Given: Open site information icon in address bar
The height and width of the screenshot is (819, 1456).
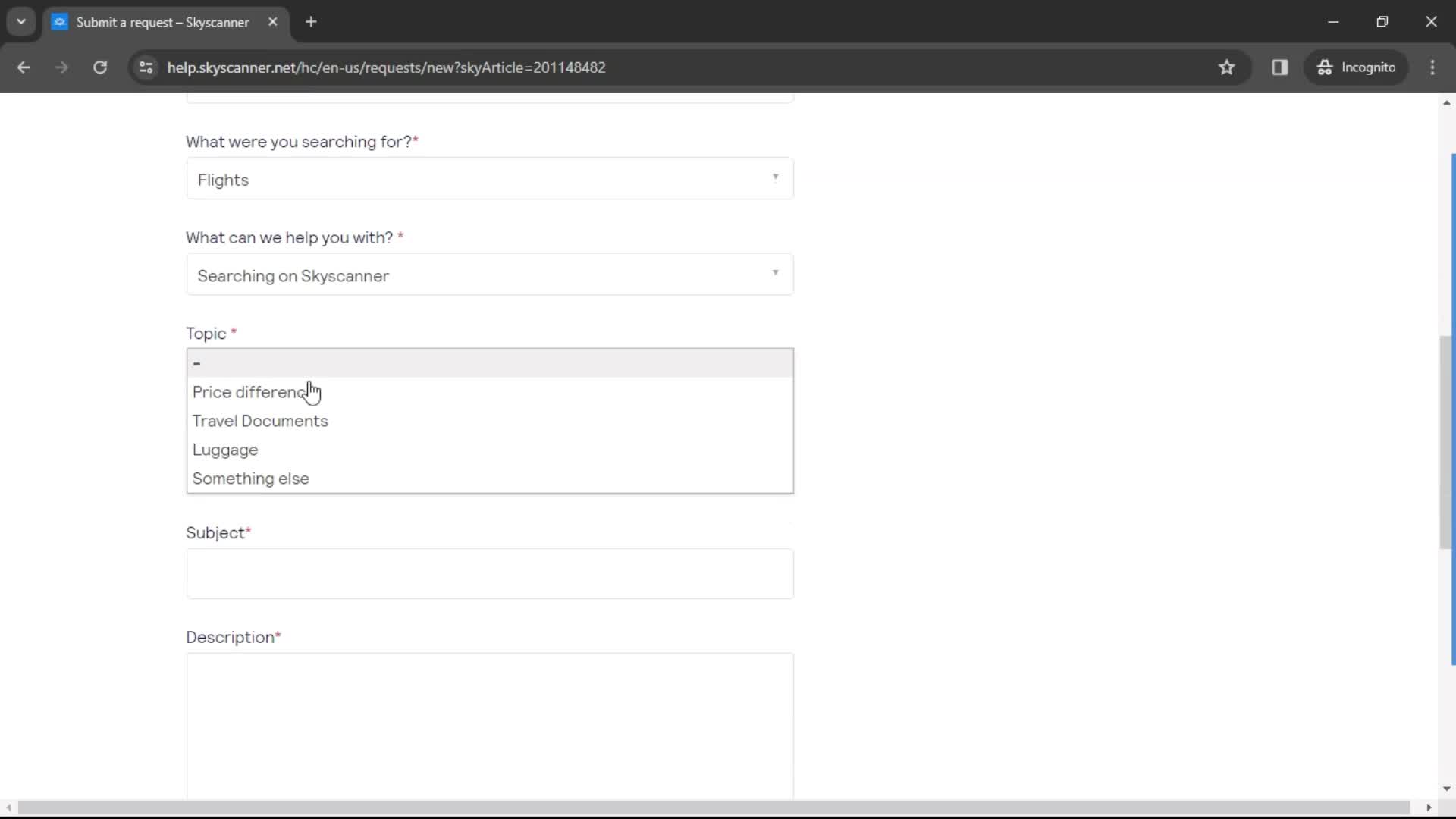Looking at the screenshot, I should pyautogui.click(x=146, y=67).
